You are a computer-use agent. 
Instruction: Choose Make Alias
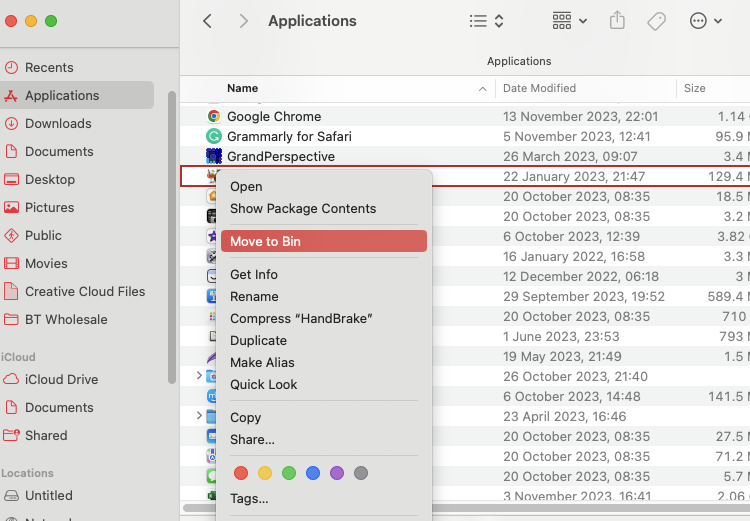pos(324,363)
